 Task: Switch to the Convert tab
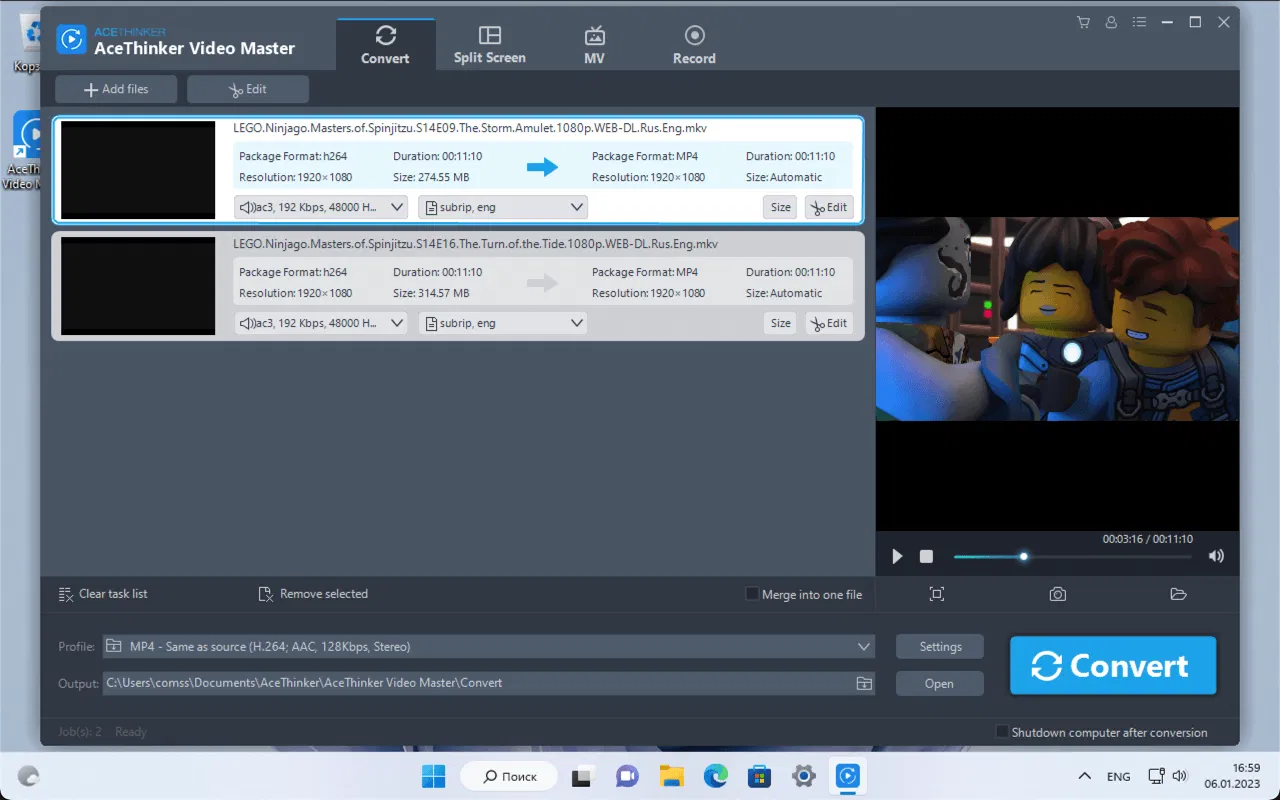click(x=385, y=45)
